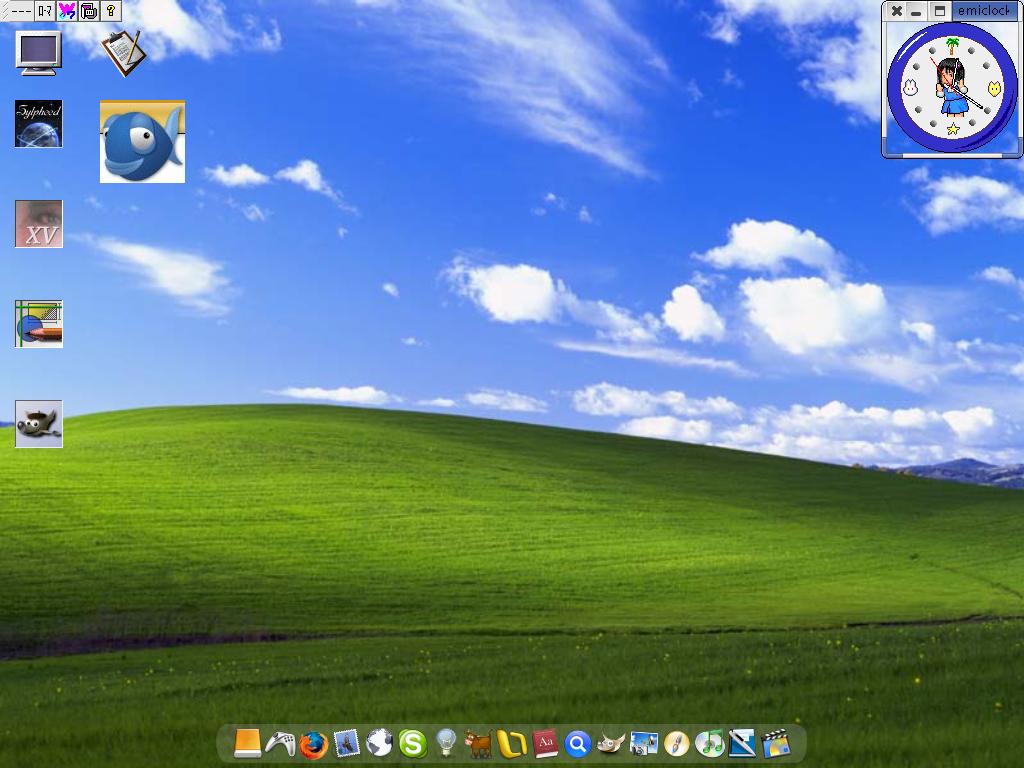
Task: Click the gamepad games icon in the dock
Action: 283,744
